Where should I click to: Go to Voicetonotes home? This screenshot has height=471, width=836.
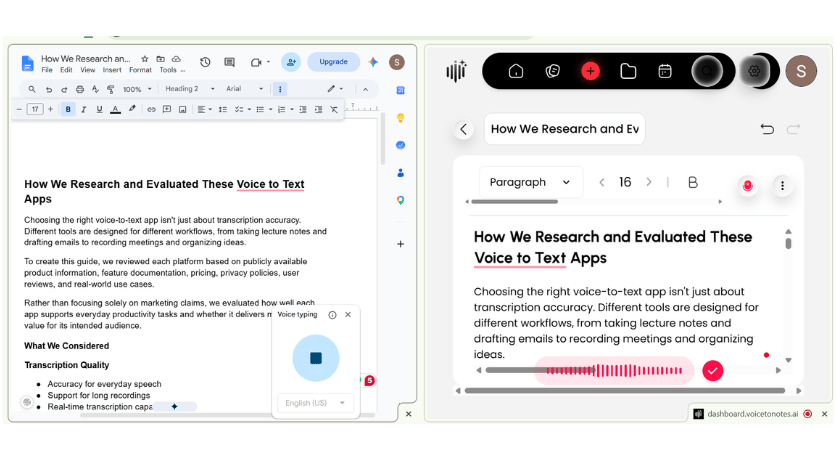(x=516, y=71)
